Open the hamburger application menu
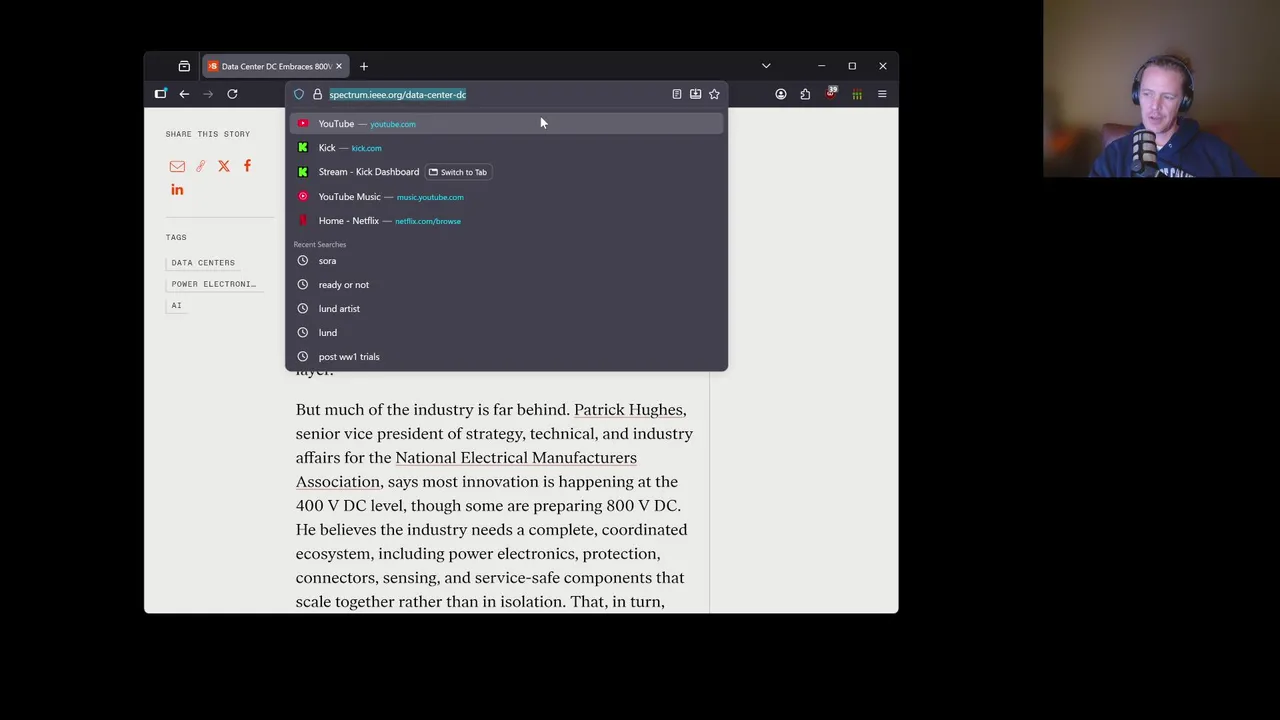This screenshot has width=1280, height=720. (x=882, y=94)
